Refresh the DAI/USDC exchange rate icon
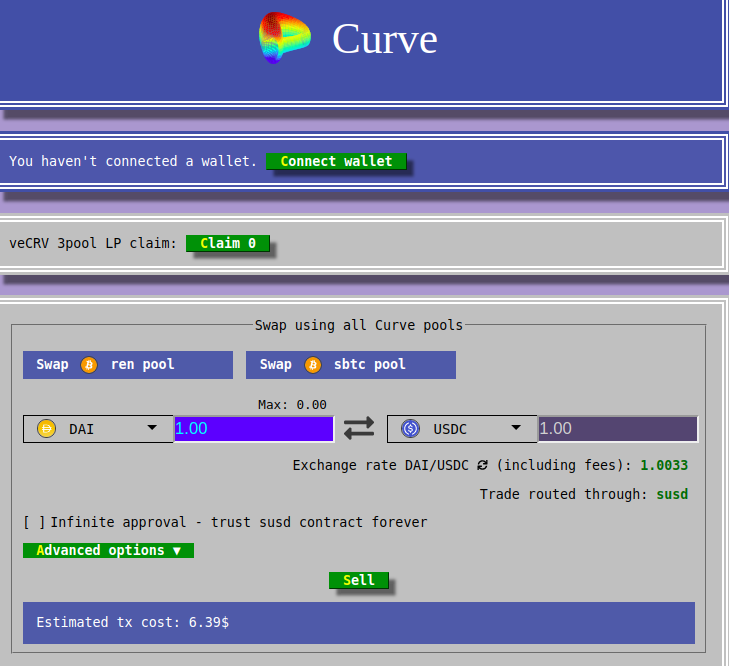The height and width of the screenshot is (666, 729). click(x=482, y=465)
